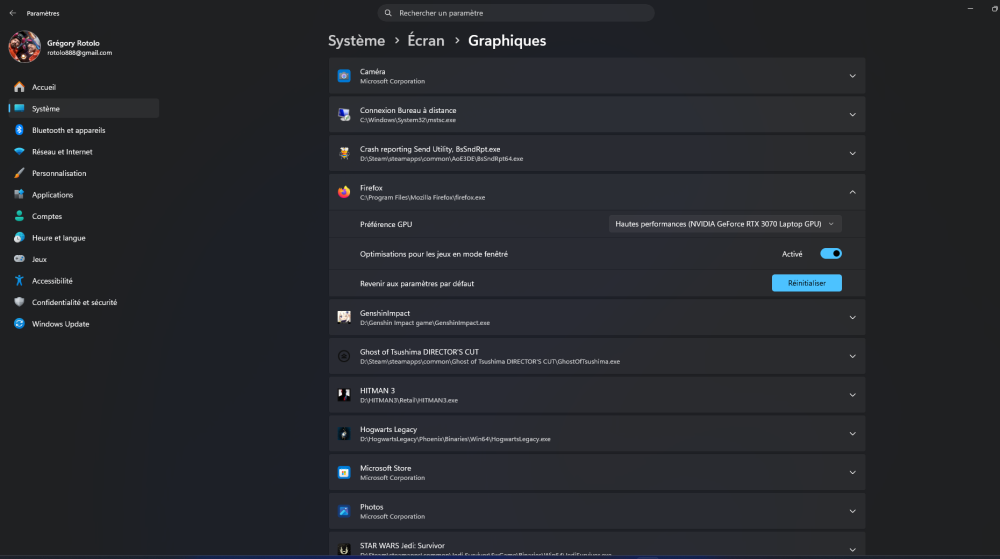Click the Caméra app icon

click(x=344, y=76)
